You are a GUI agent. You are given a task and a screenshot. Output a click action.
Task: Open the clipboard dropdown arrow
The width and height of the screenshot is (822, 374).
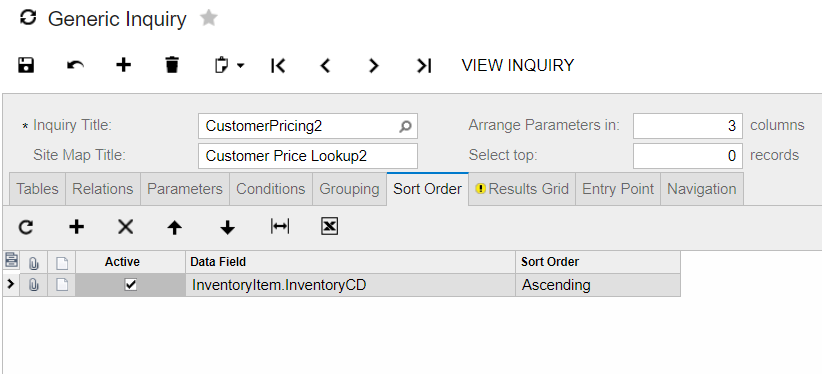[240, 66]
